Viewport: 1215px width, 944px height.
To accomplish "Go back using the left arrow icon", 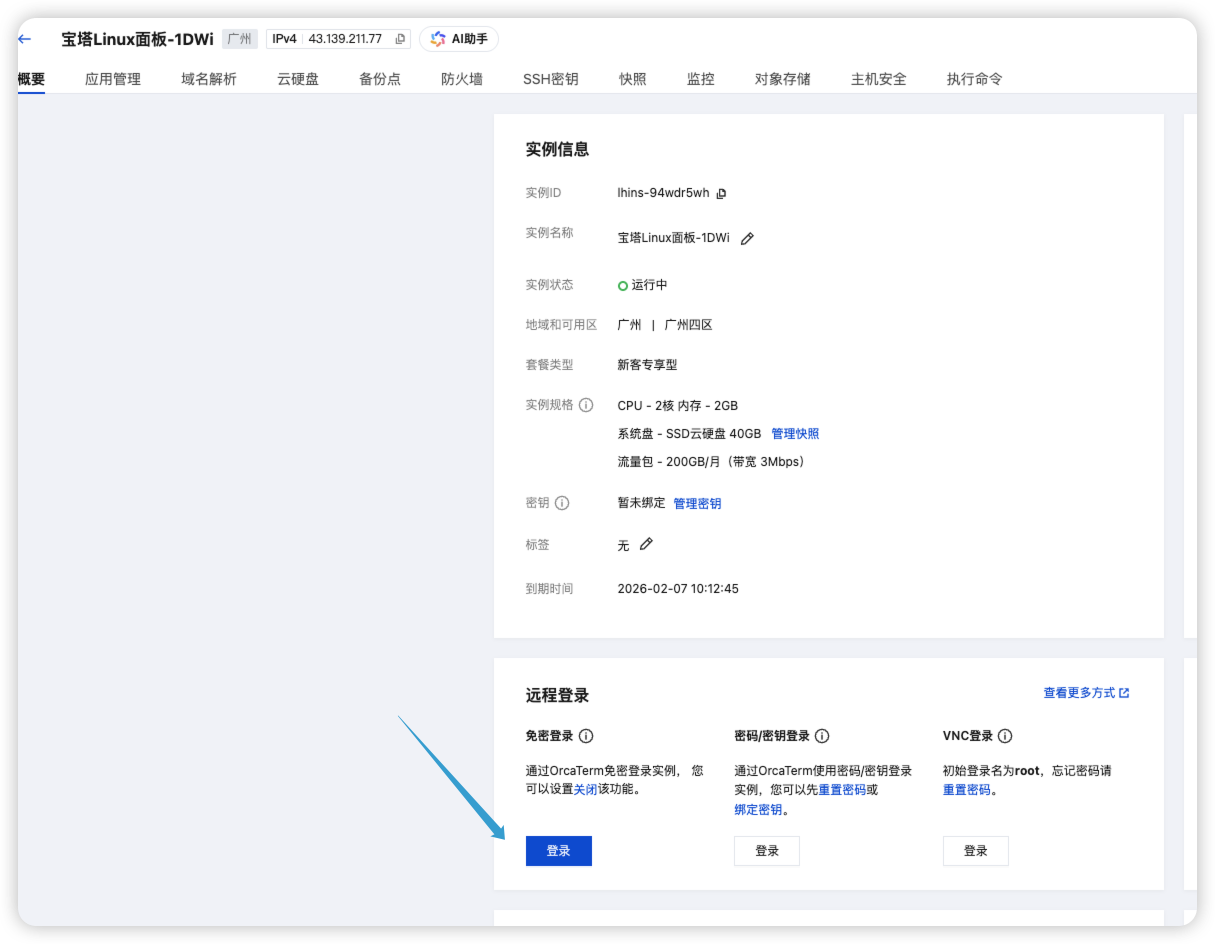I will 25,39.
